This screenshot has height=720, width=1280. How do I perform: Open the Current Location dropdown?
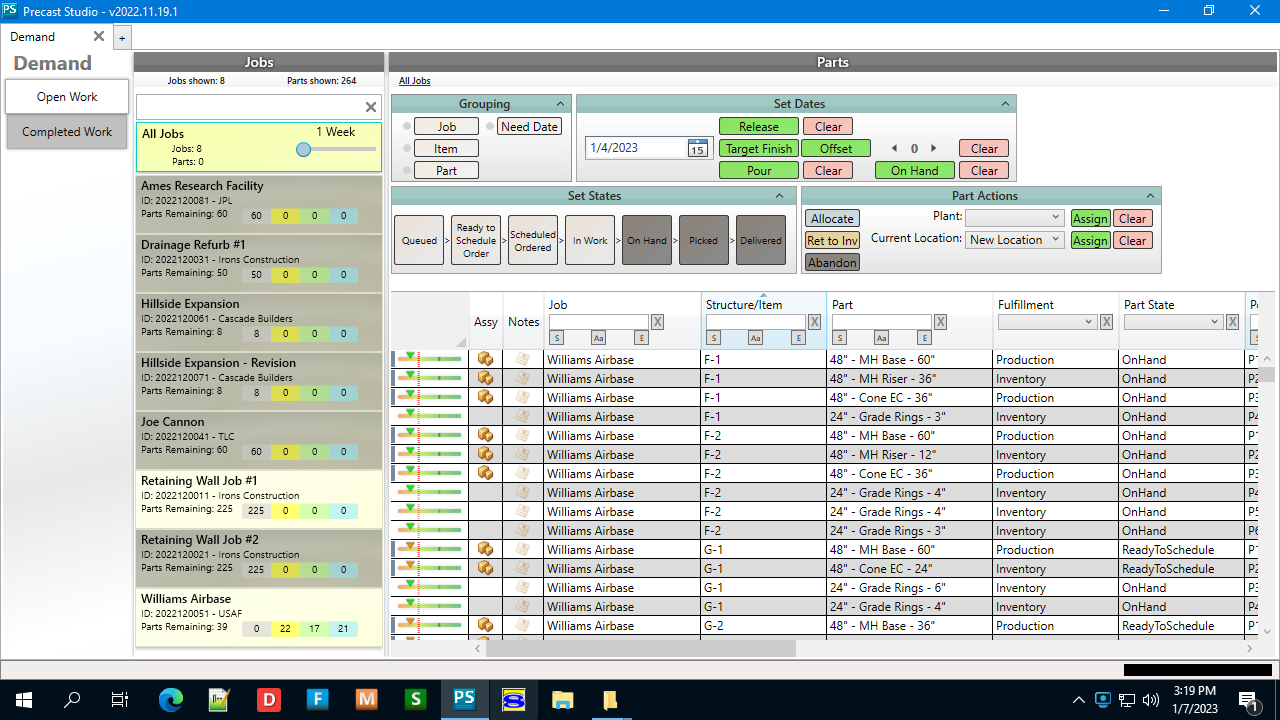coord(1014,240)
